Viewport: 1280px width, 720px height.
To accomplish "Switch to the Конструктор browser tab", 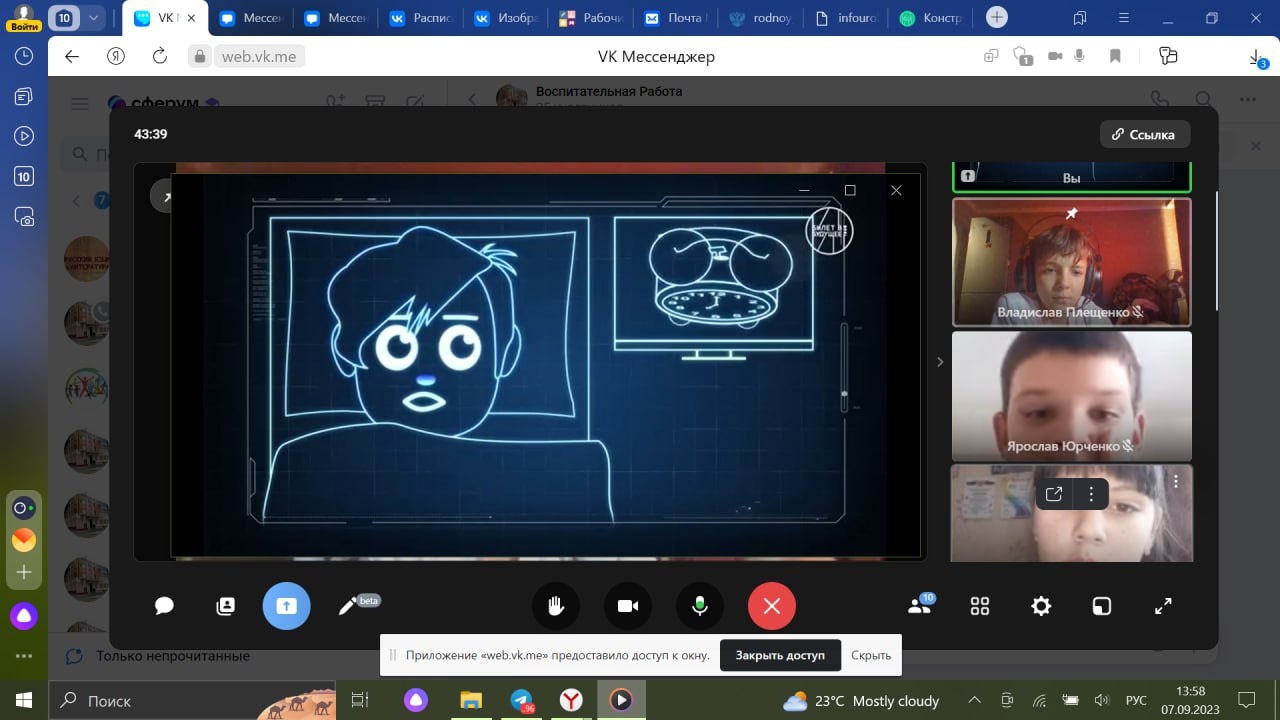I will (x=934, y=18).
